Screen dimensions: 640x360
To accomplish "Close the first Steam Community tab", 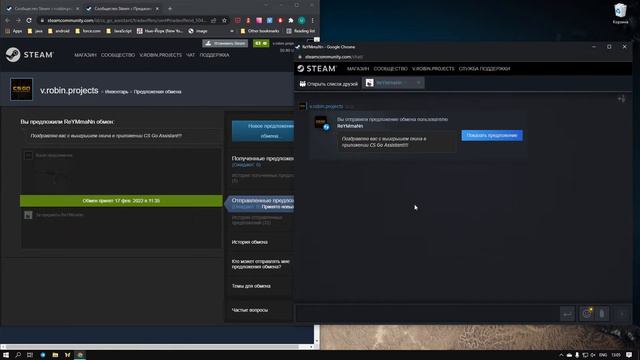I will click(x=78, y=9).
